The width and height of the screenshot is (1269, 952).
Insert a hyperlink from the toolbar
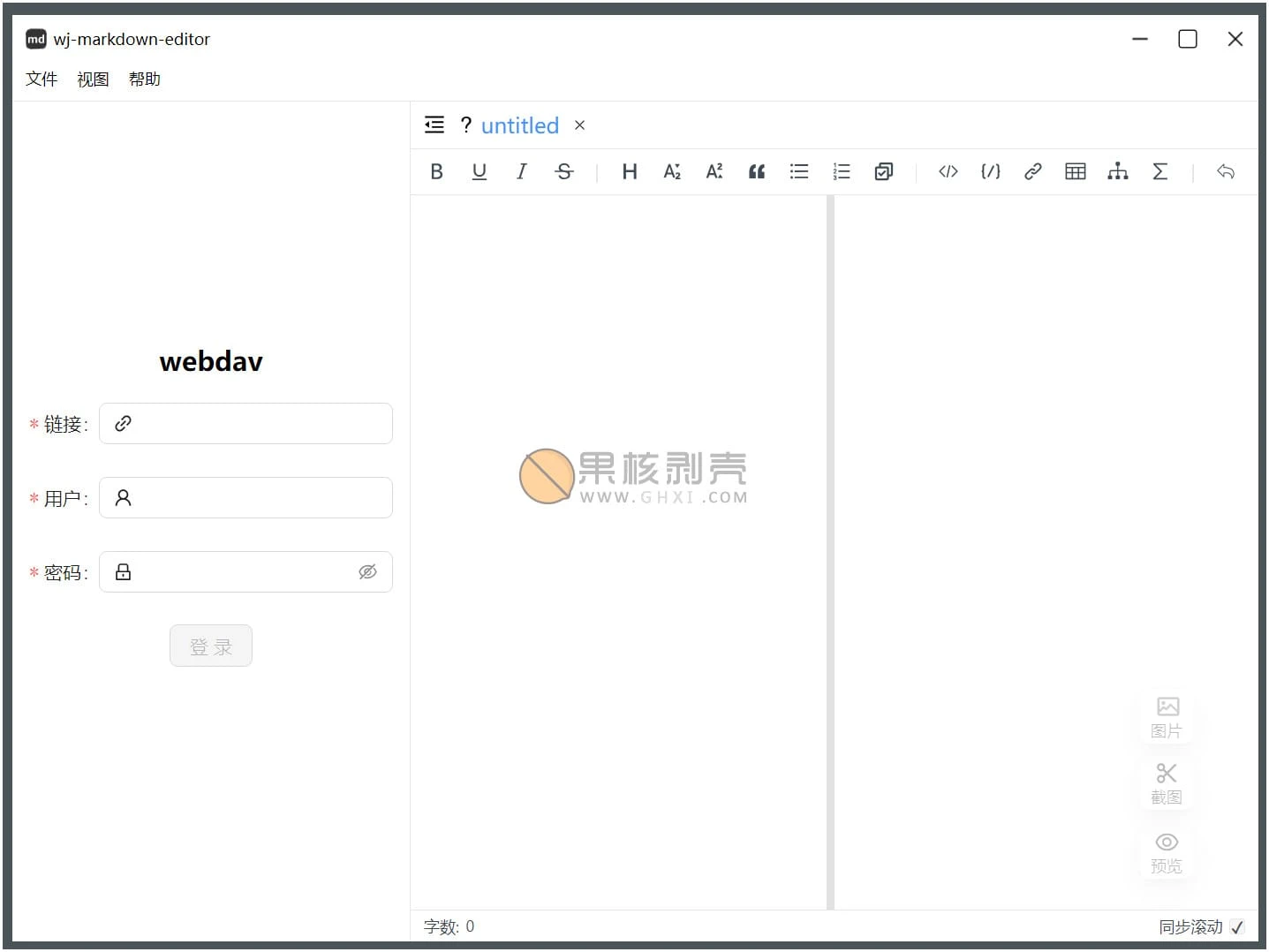[x=1032, y=172]
